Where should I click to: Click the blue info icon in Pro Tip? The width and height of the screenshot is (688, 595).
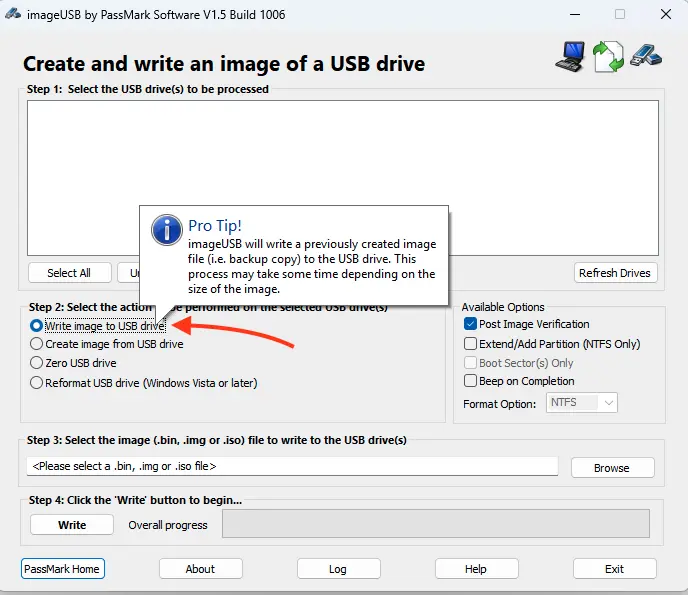(x=167, y=229)
